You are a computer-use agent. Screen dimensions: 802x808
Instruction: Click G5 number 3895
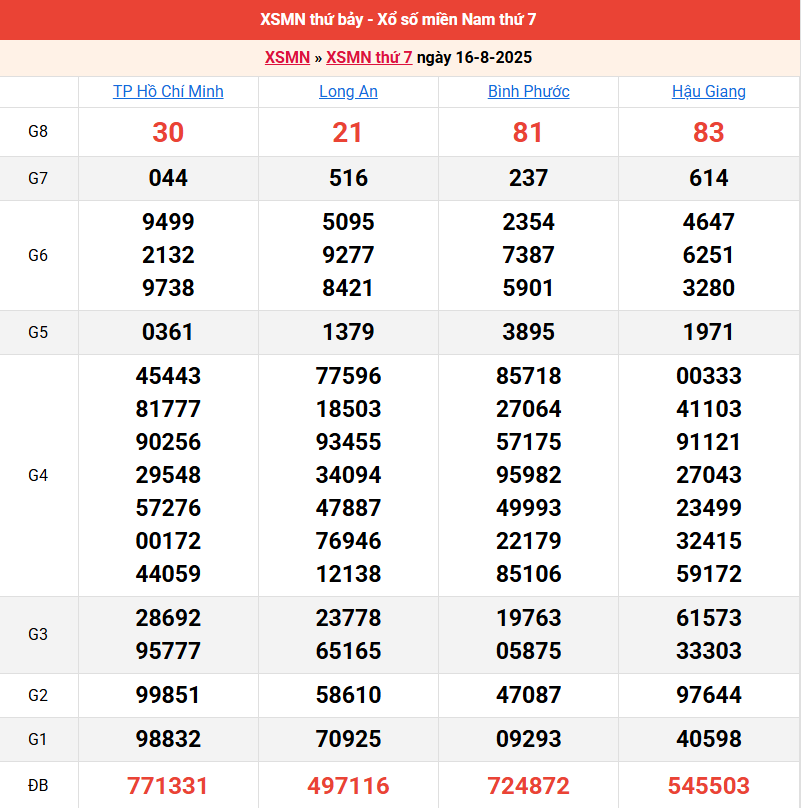(x=528, y=332)
